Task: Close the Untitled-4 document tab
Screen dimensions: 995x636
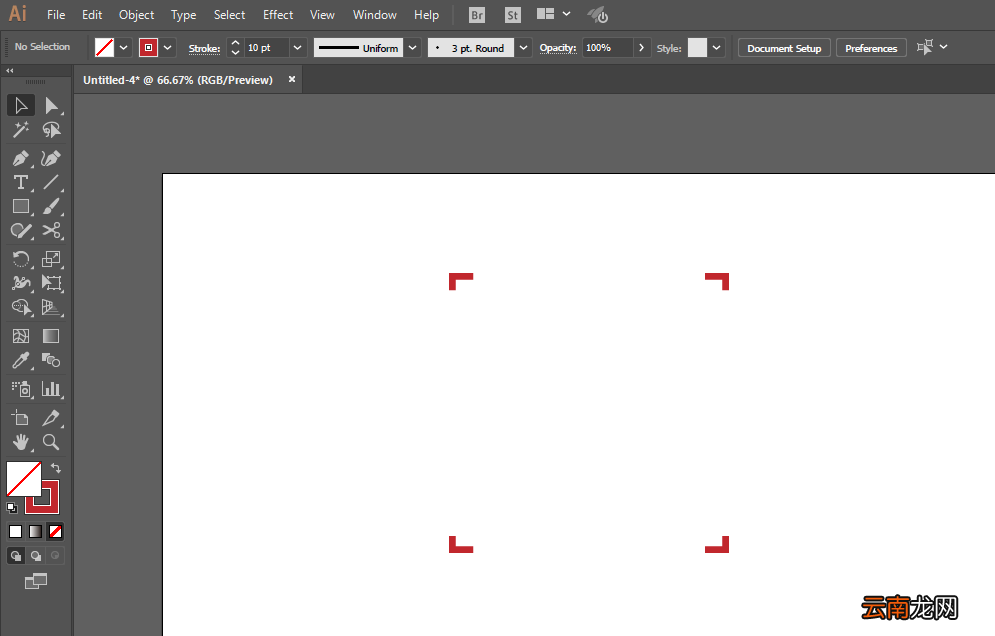Action: pyautogui.click(x=292, y=79)
